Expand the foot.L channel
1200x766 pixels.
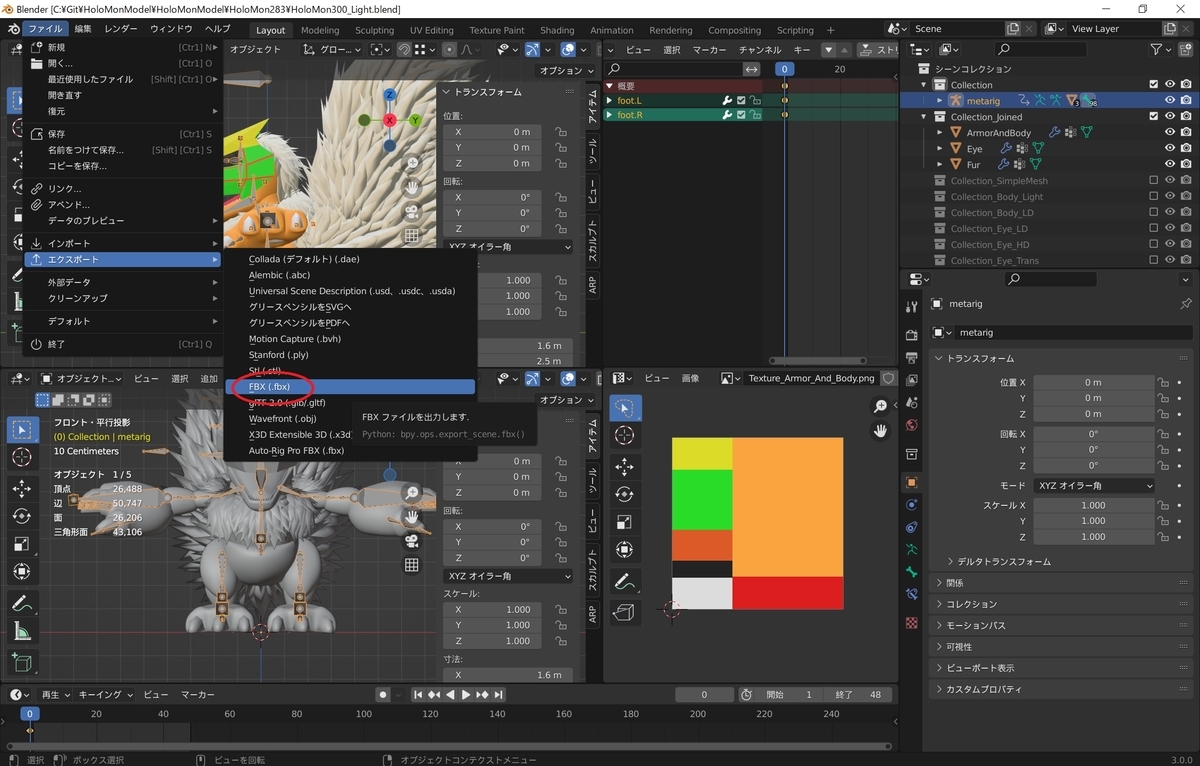(609, 100)
